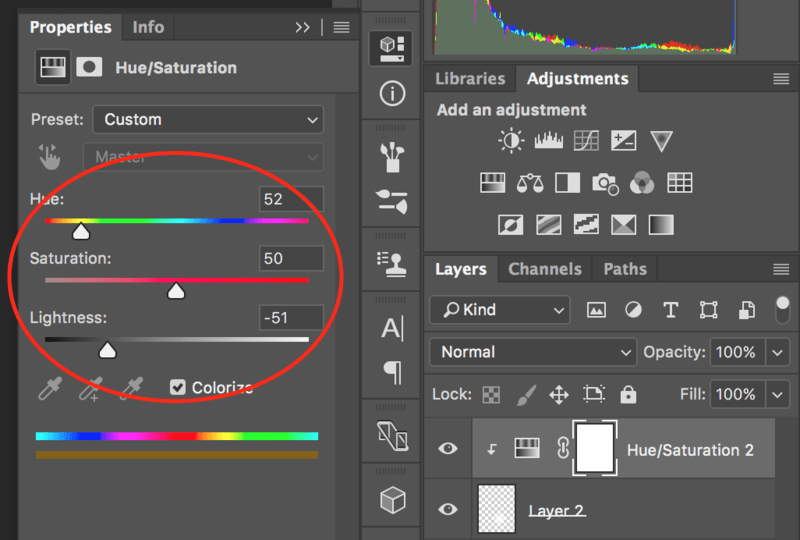Toggle artboard nesting lock
Image resolution: width=800 pixels, height=540 pixels.
tap(593, 394)
